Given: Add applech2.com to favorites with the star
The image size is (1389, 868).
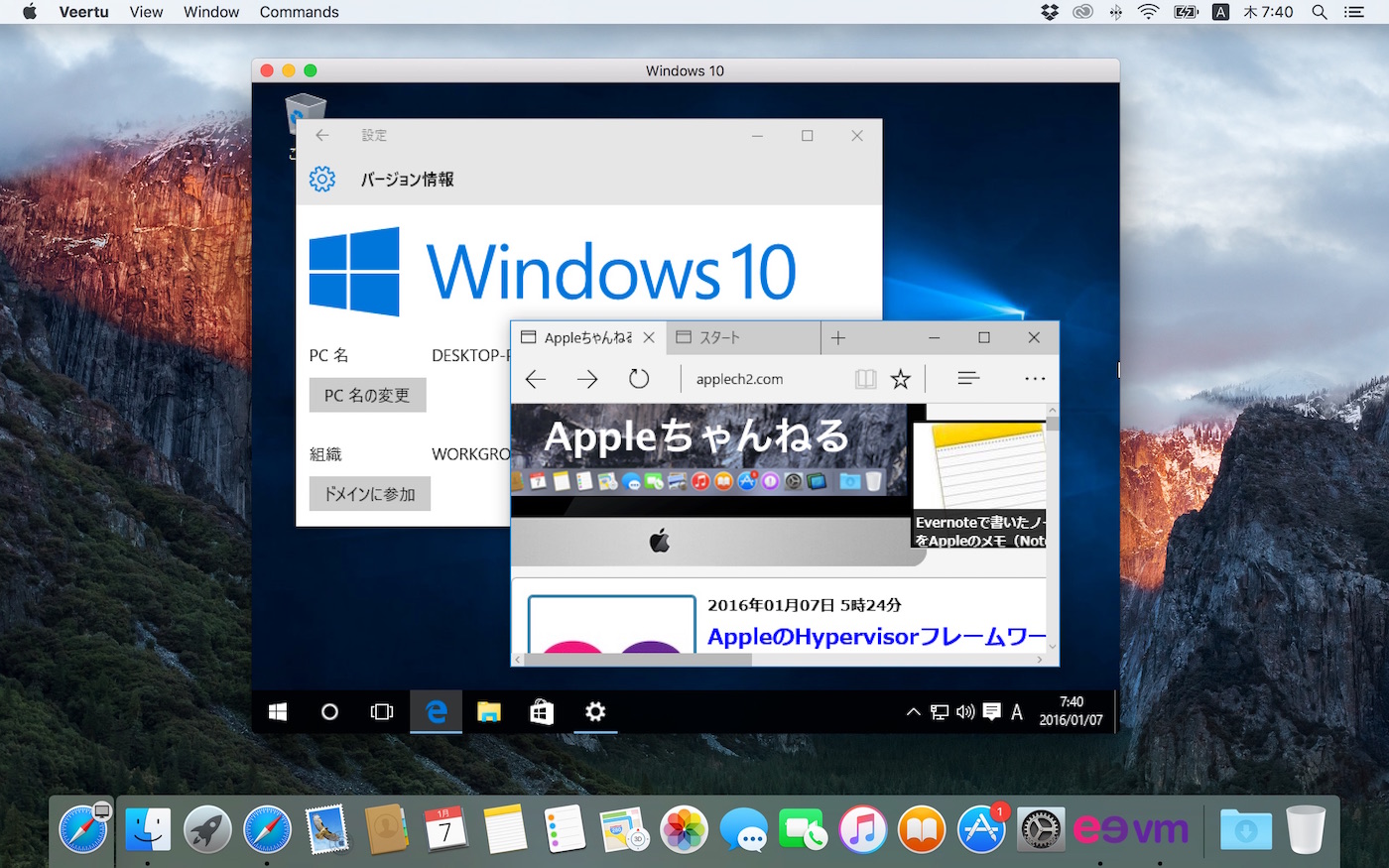Looking at the screenshot, I should [x=901, y=379].
